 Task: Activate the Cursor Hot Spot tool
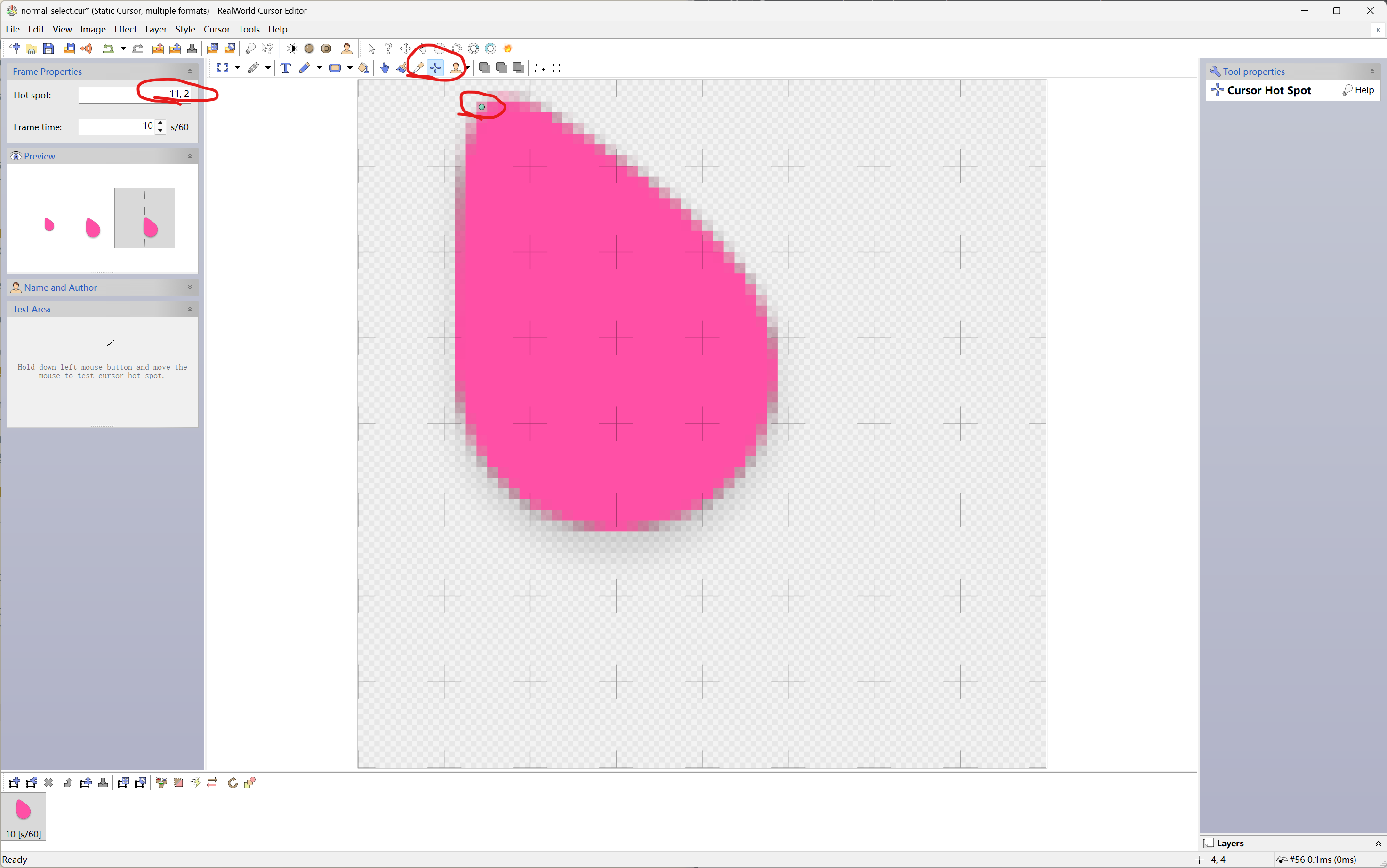tap(435, 68)
